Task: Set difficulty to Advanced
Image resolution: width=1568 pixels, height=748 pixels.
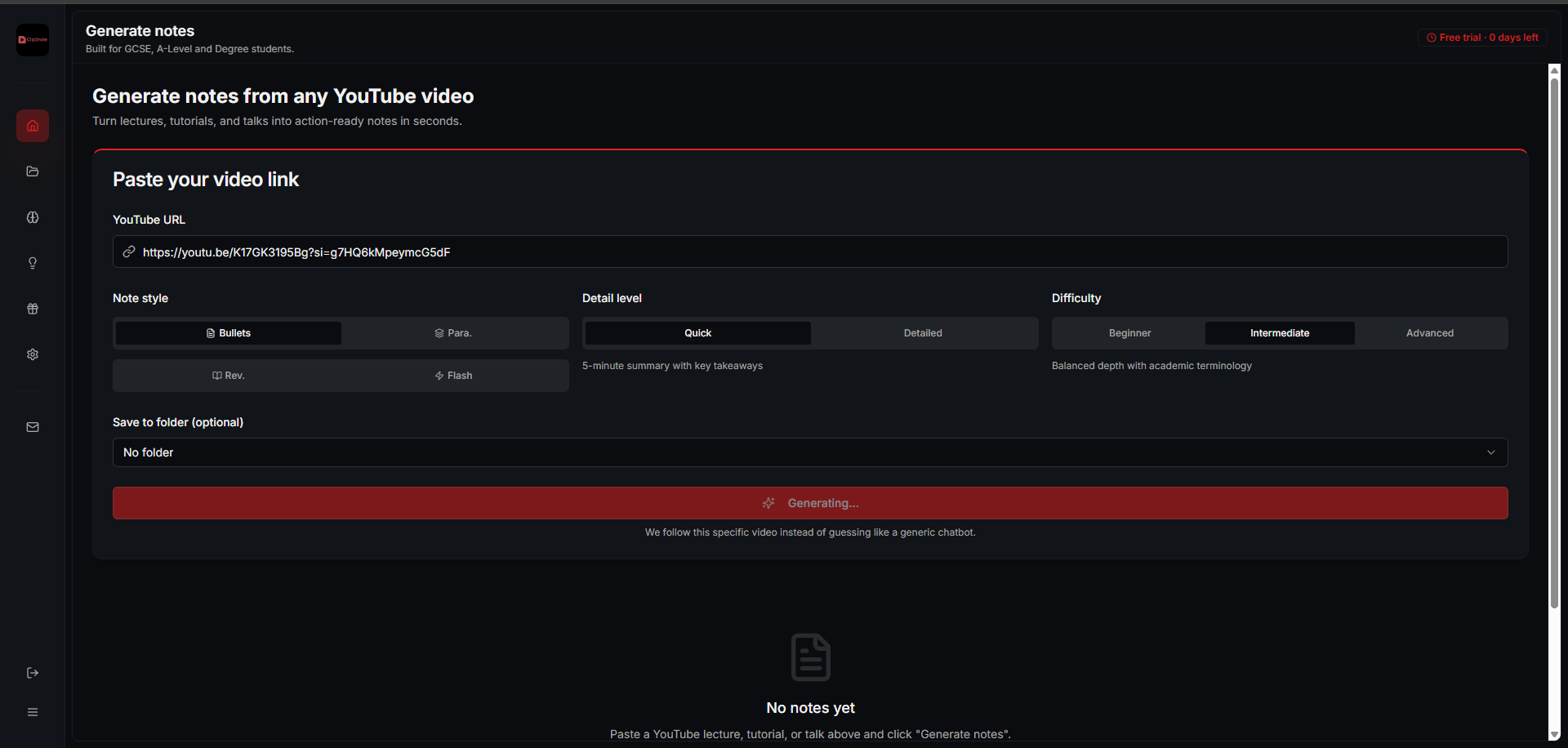Action: click(1429, 333)
